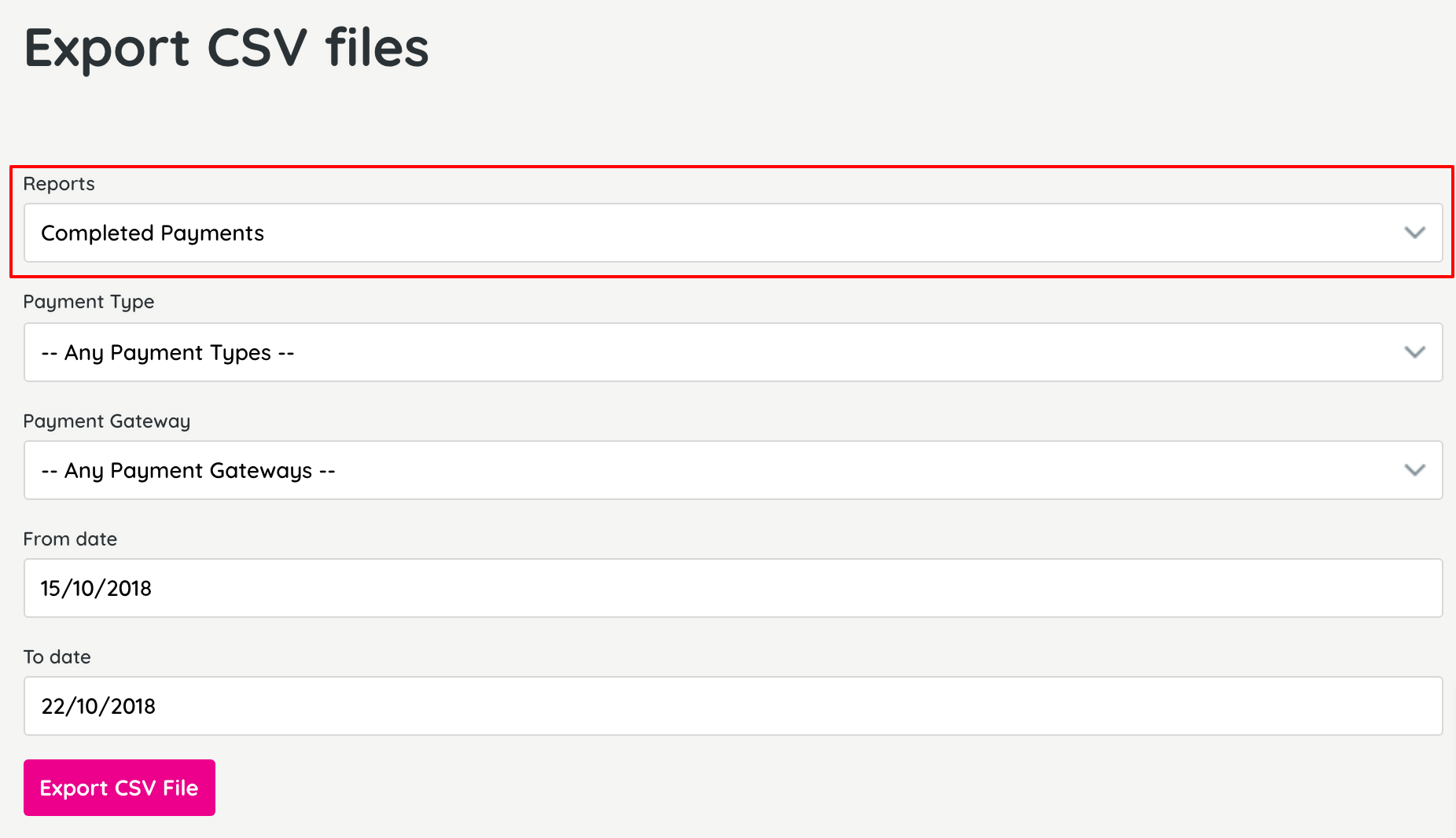Click the Reports label text

tap(59, 183)
